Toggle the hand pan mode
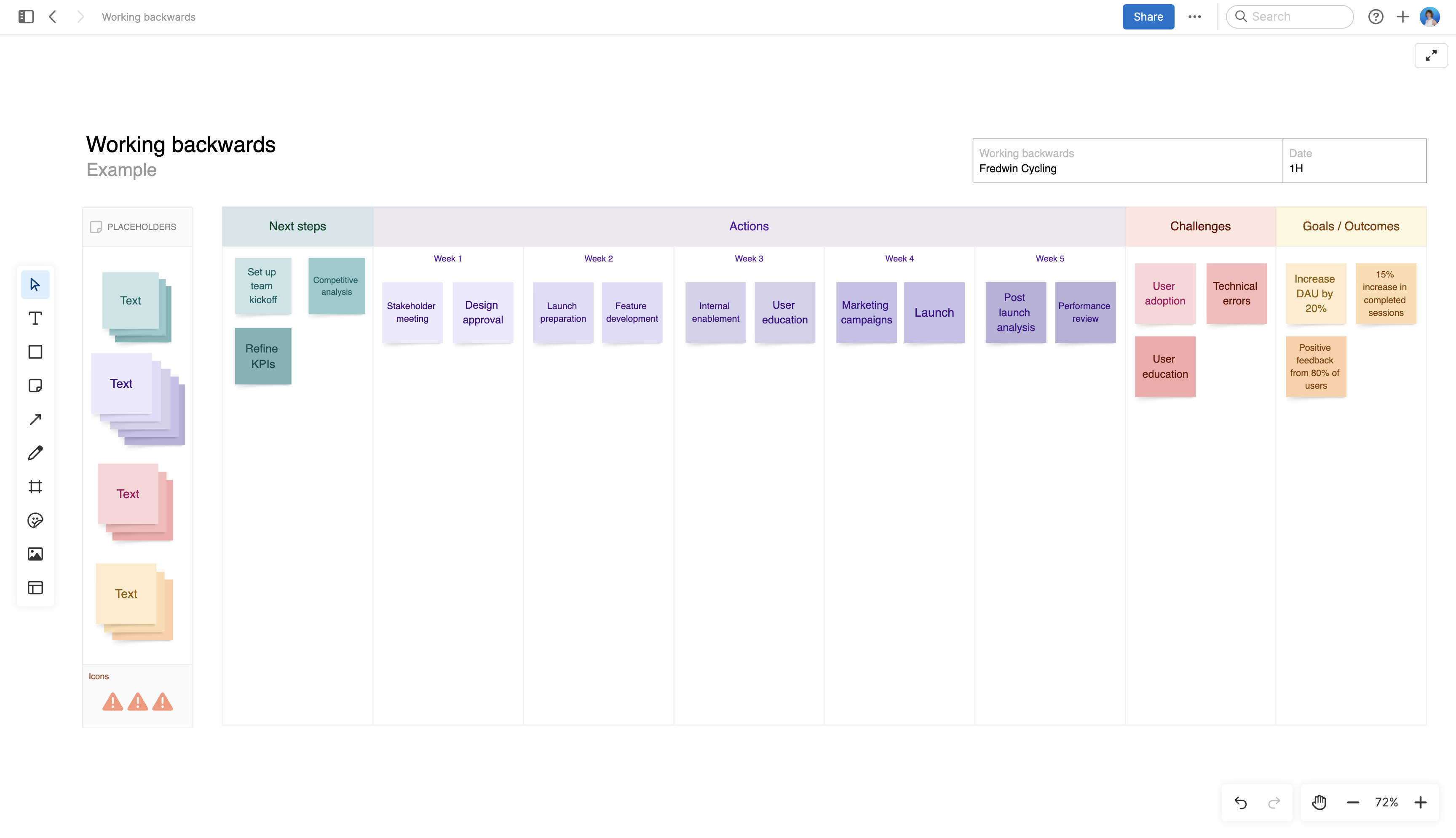1456x838 pixels. coord(1319,802)
